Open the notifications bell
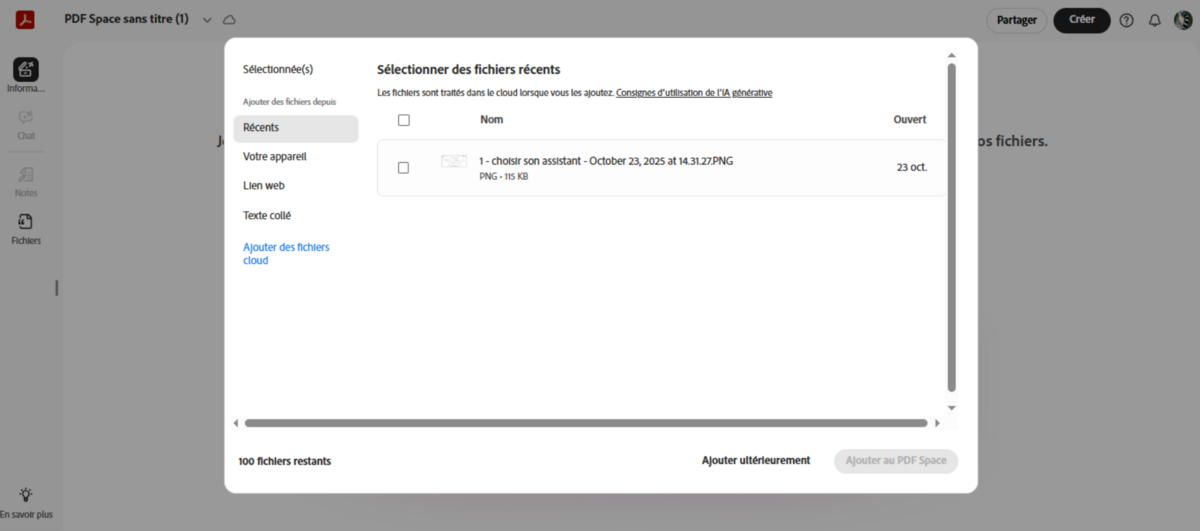Screen dimensions: 1200x531 pyautogui.click(x=1155, y=20)
